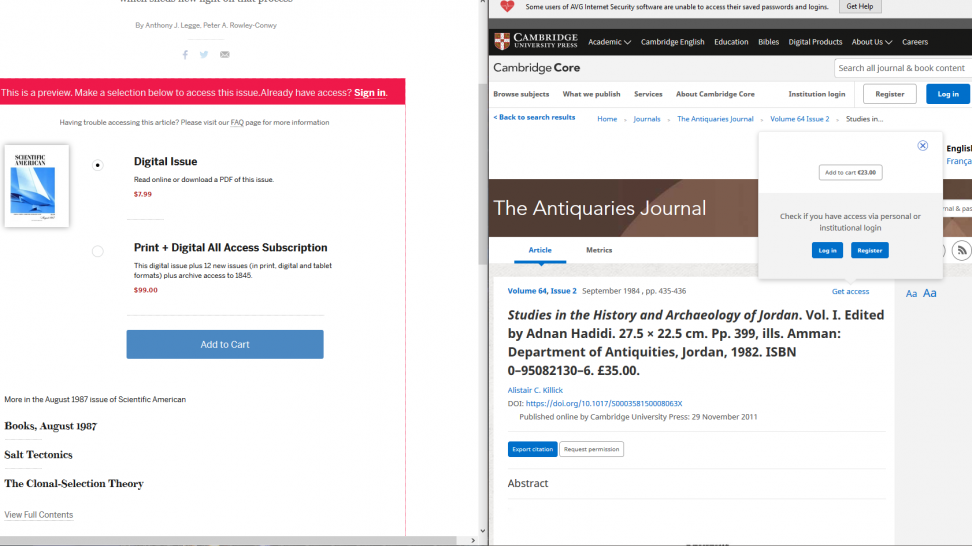Increase text size with large Aa

pyautogui.click(x=929, y=293)
